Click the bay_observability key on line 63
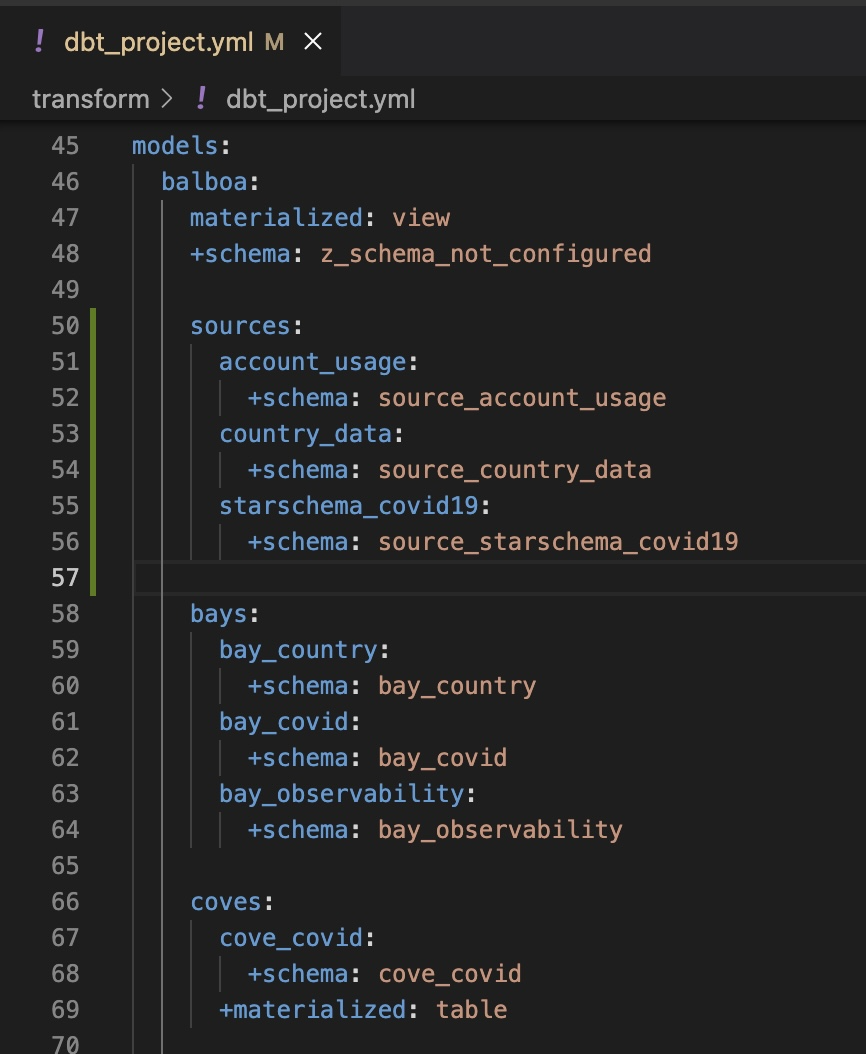 pyautogui.click(x=342, y=794)
